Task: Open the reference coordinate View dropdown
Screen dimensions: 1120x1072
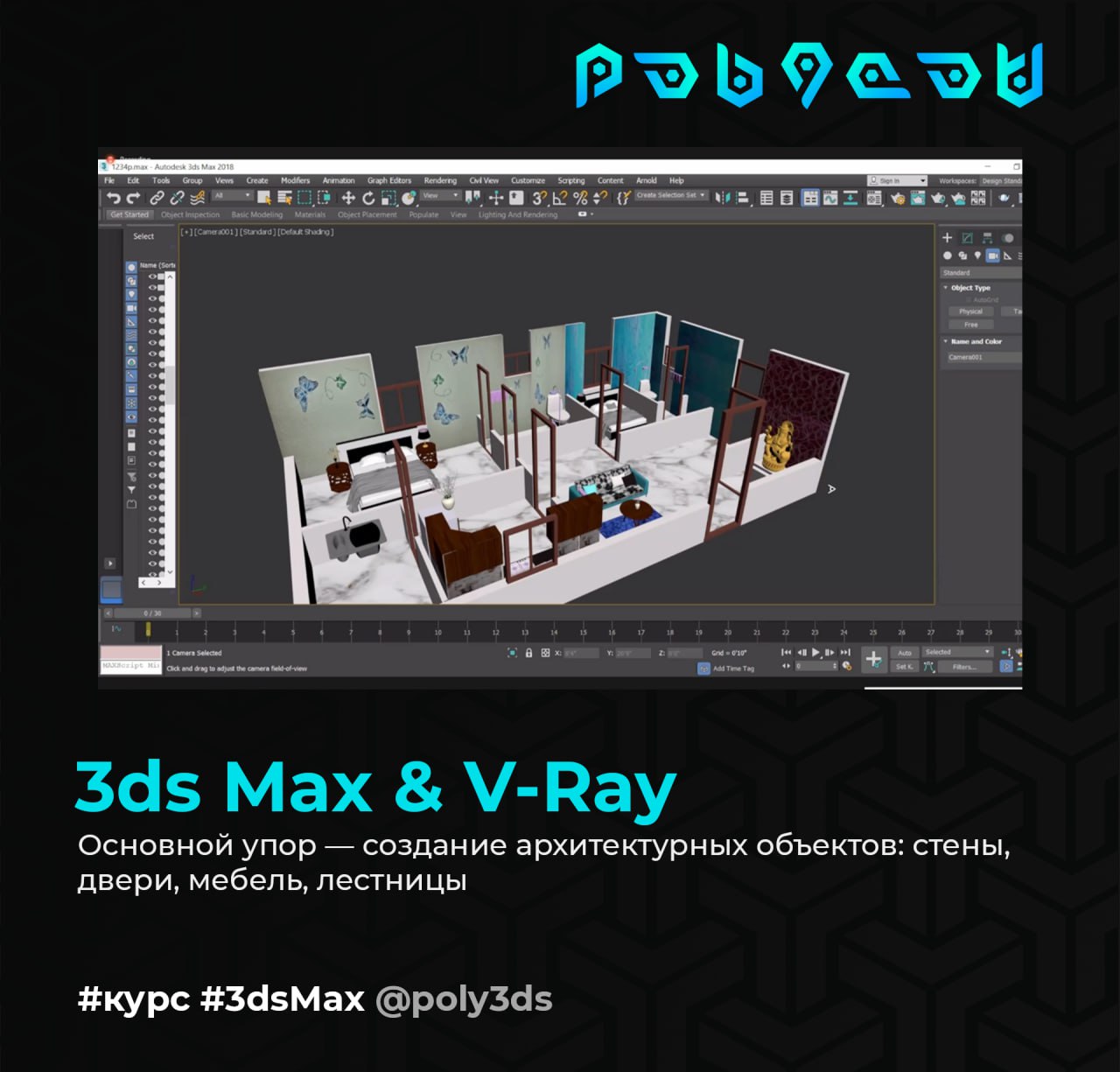Action: [441, 196]
